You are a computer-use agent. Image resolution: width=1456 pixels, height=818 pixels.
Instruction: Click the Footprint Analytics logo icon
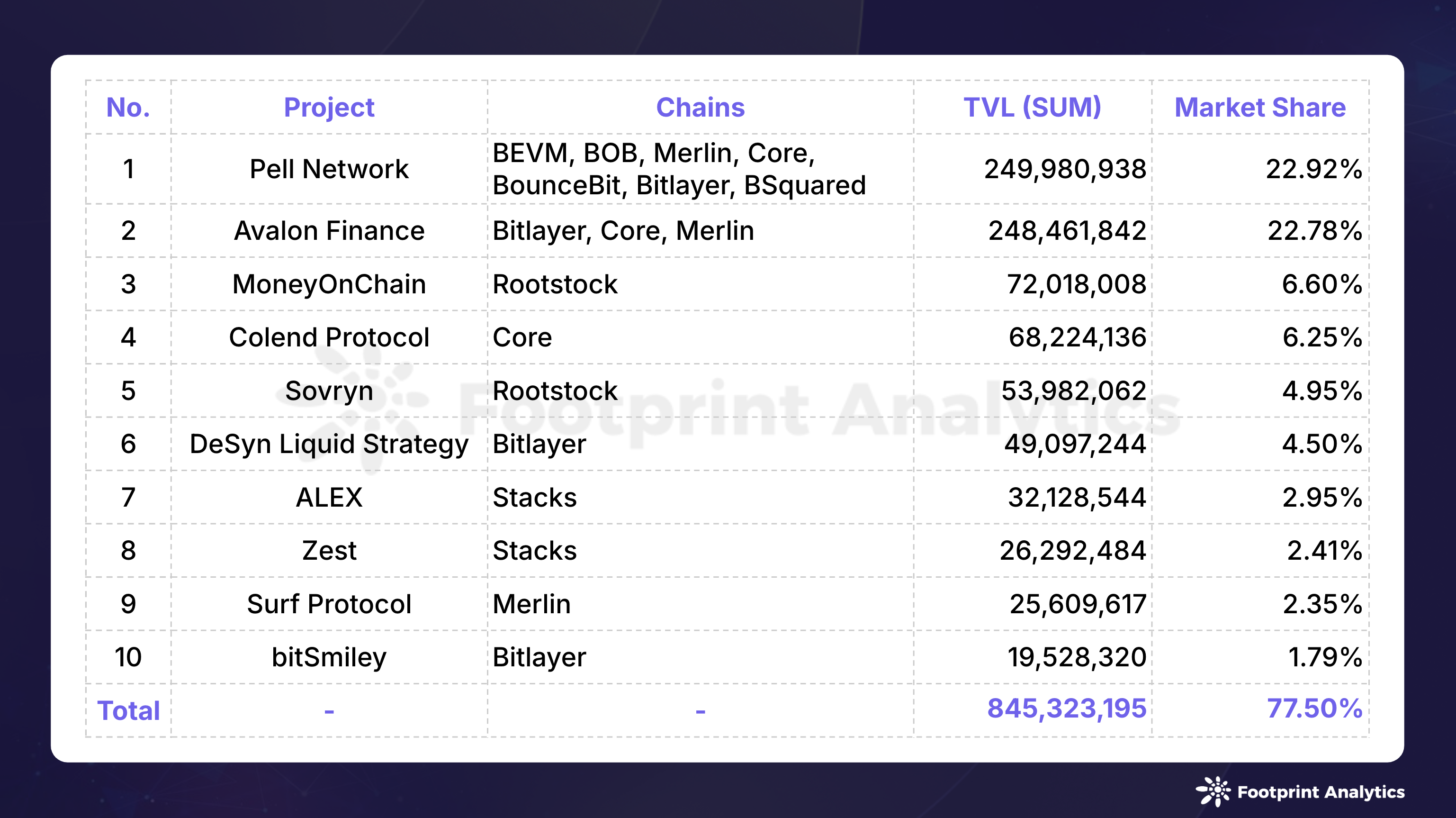pyautogui.click(x=1213, y=791)
